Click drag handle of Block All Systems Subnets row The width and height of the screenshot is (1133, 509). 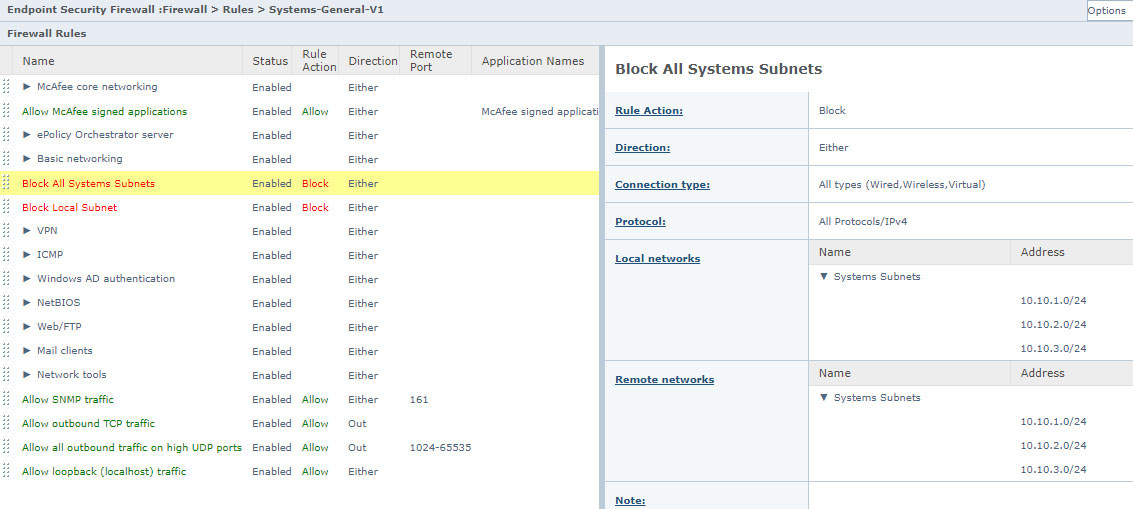click(x=6, y=183)
